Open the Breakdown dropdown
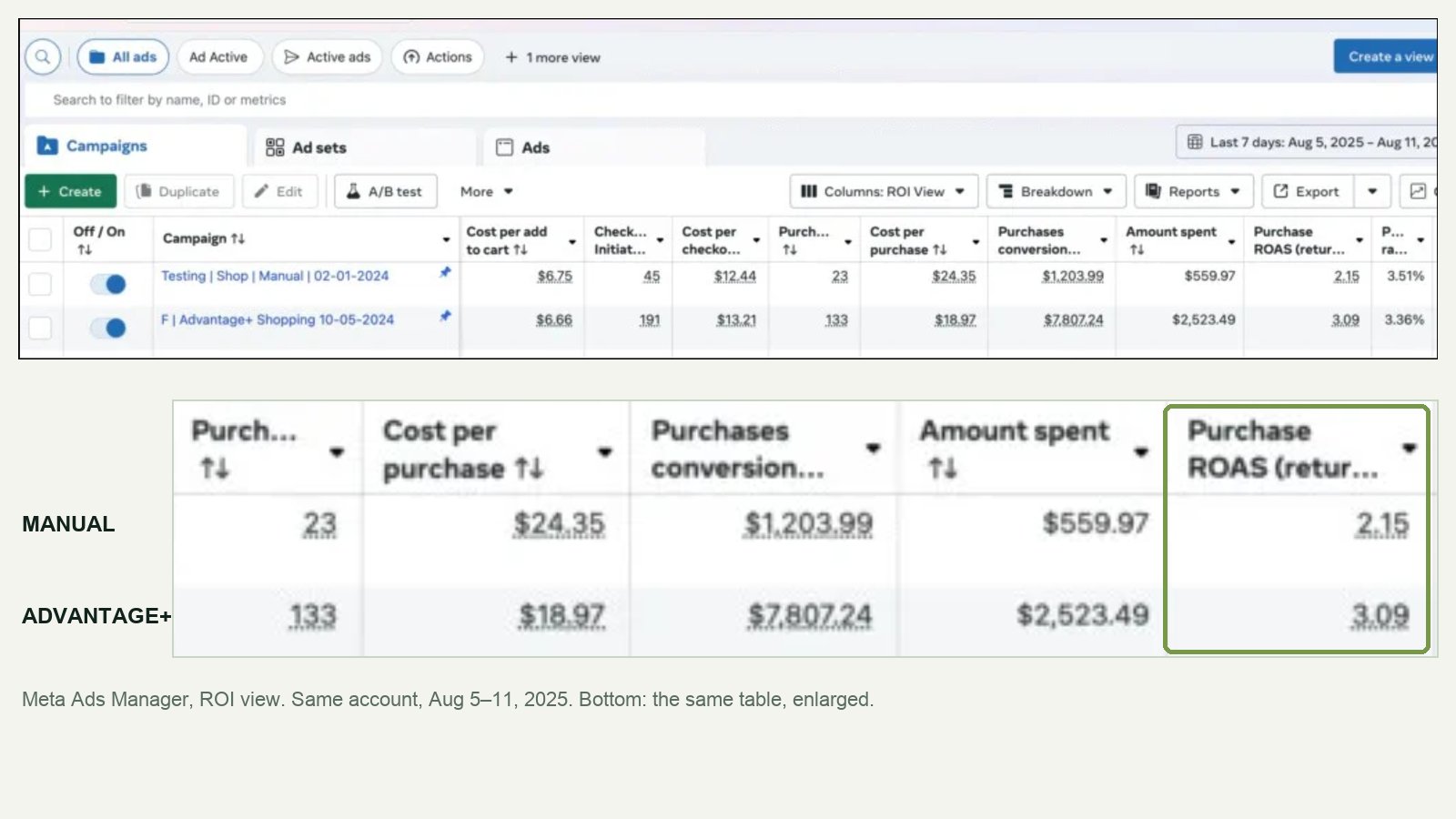The height and width of the screenshot is (819, 1456). click(x=1056, y=191)
